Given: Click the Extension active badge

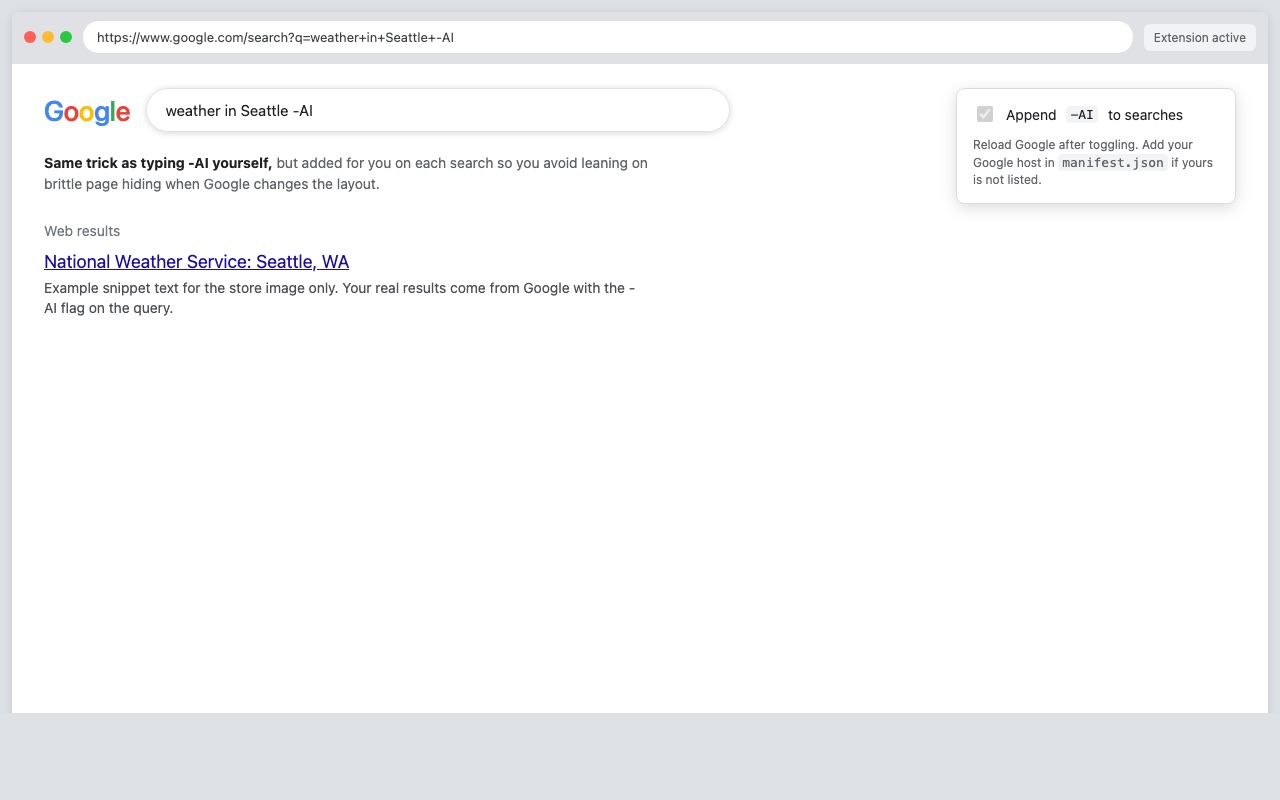Looking at the screenshot, I should point(1199,37).
